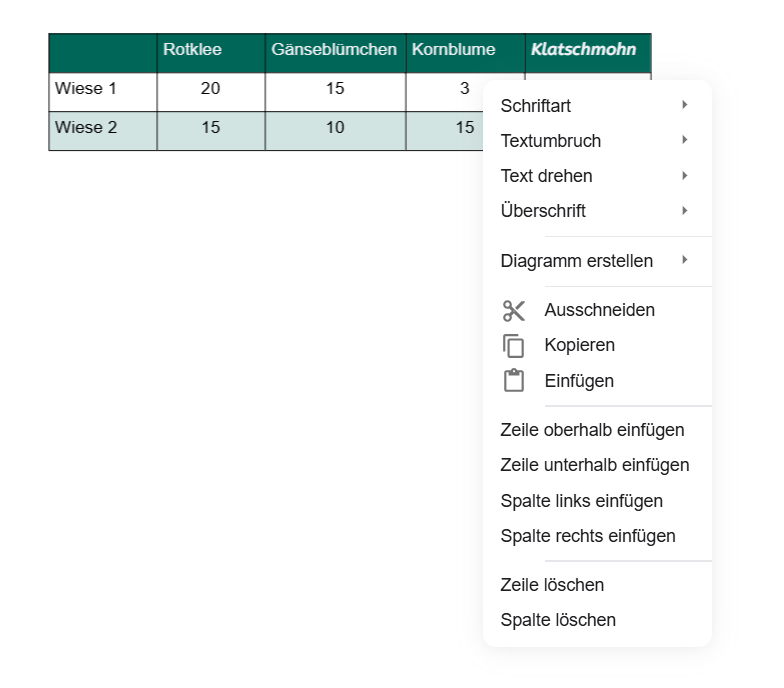This screenshot has width=784, height=688.
Task: Expand the Schriftart submenu arrow
Action: coord(684,104)
